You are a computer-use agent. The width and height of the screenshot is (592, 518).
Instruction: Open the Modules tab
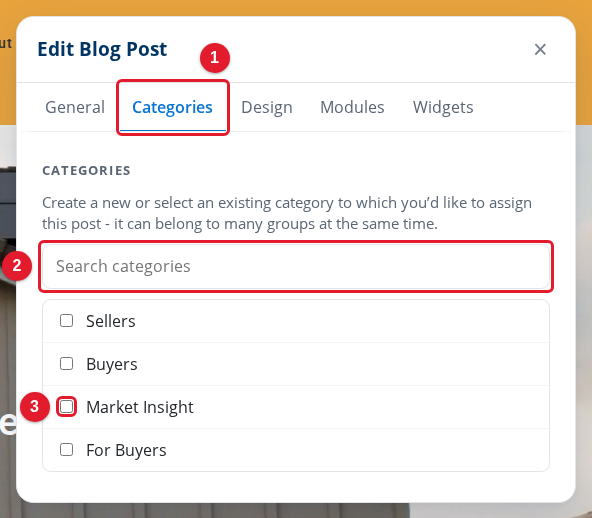[x=352, y=107]
